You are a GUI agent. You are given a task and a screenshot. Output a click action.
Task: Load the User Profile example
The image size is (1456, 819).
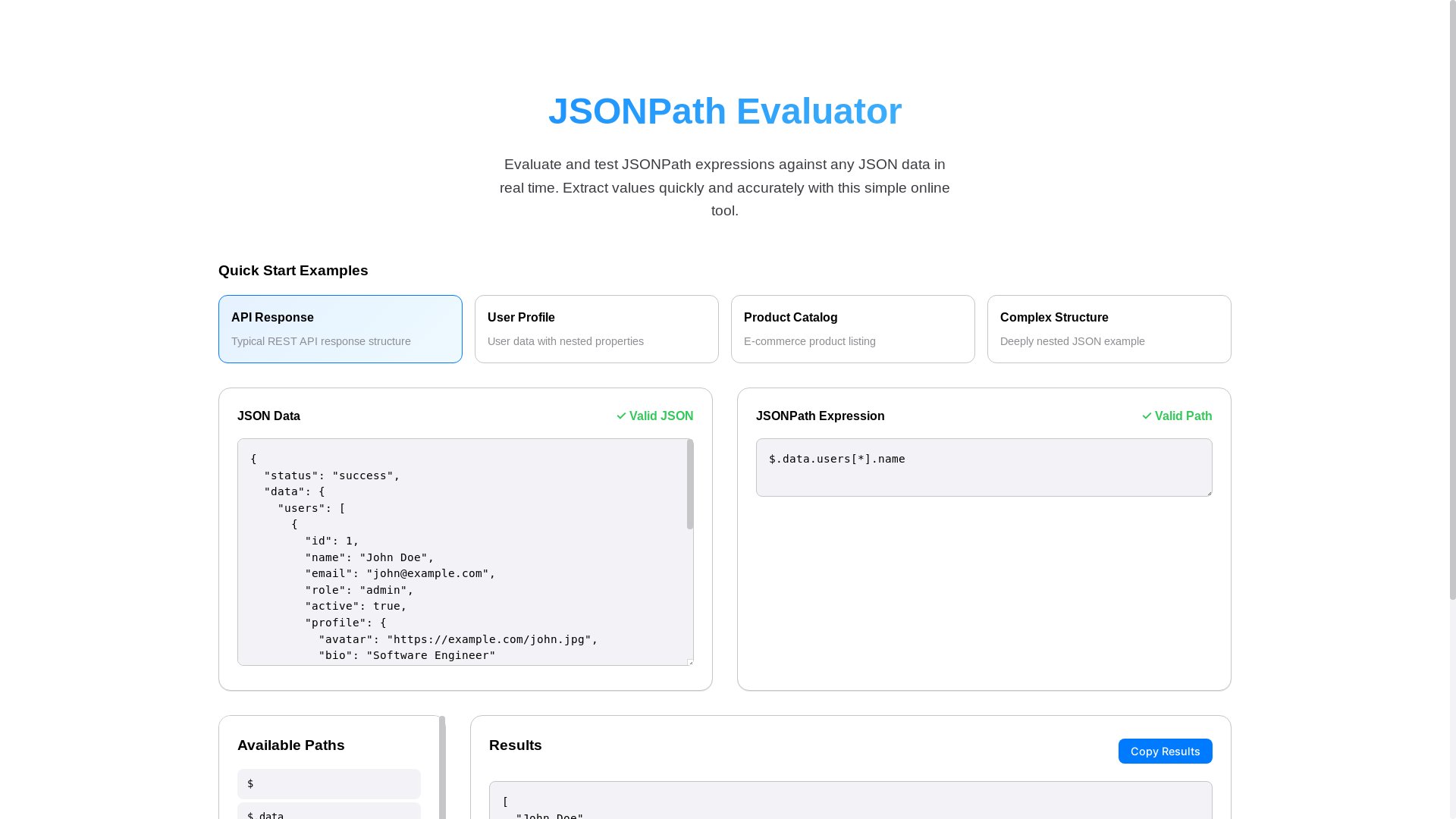click(x=596, y=329)
